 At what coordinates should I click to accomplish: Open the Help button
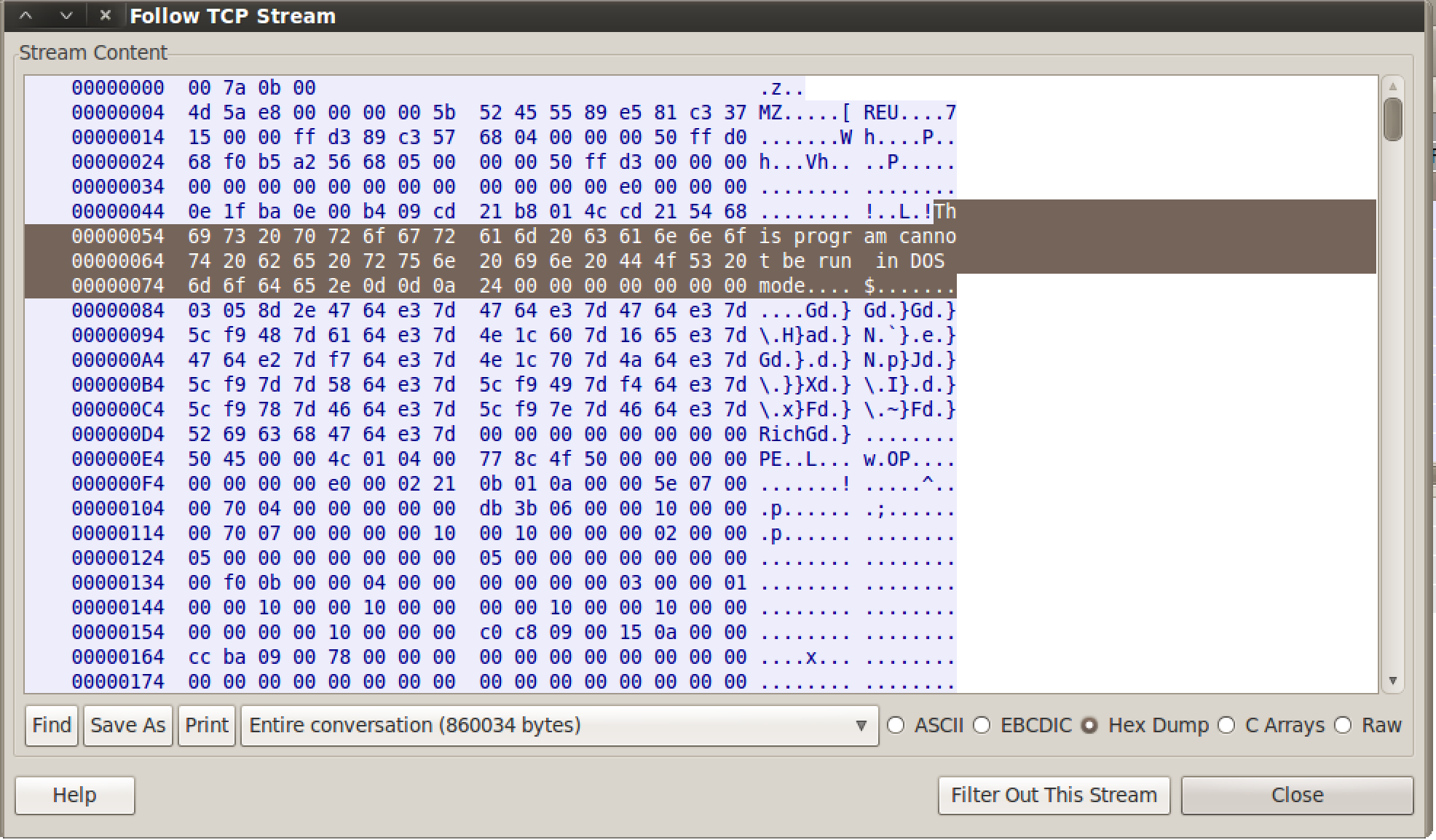click(x=74, y=796)
